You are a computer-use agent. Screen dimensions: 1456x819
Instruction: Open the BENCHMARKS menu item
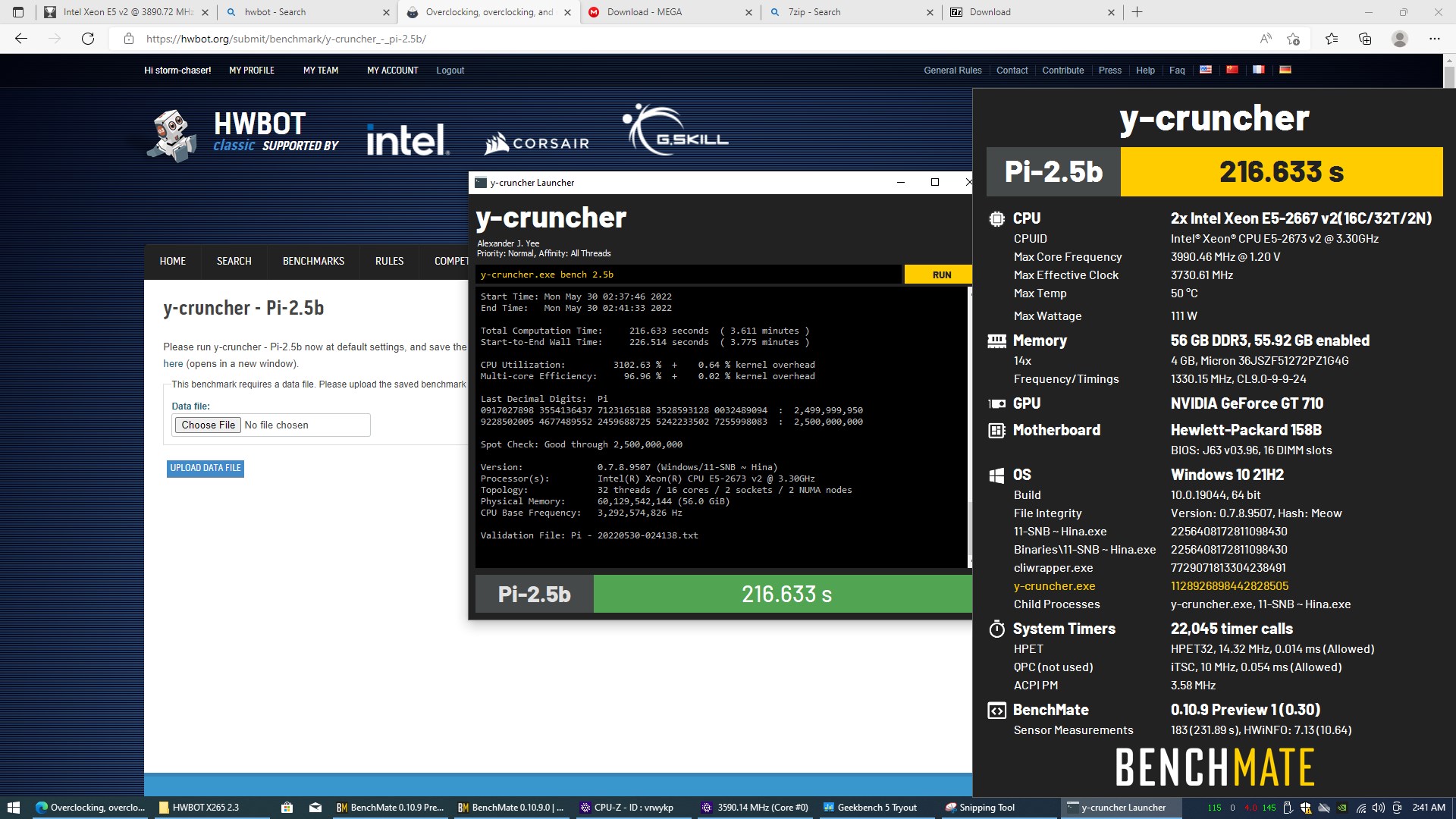pos(313,261)
